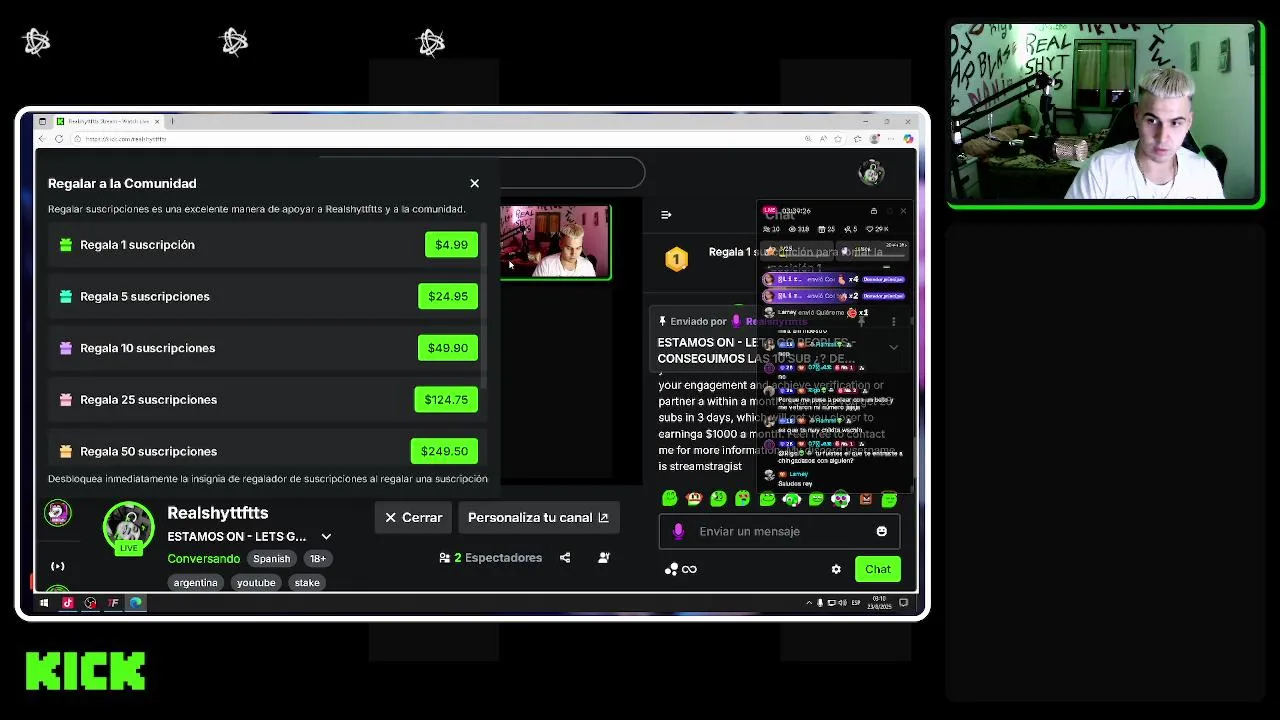
Task: Click the 2 Espectadores viewer count
Action: pyautogui.click(x=490, y=558)
